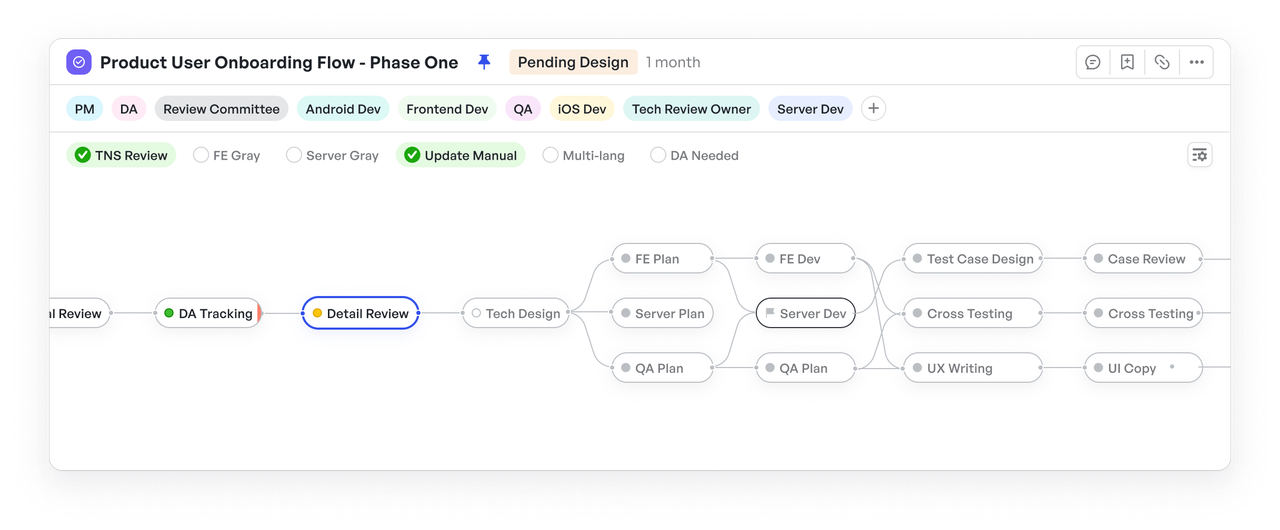Viewport: 1280px width, 530px height.
Task: Click the DA Tracking node
Action: click(208, 313)
